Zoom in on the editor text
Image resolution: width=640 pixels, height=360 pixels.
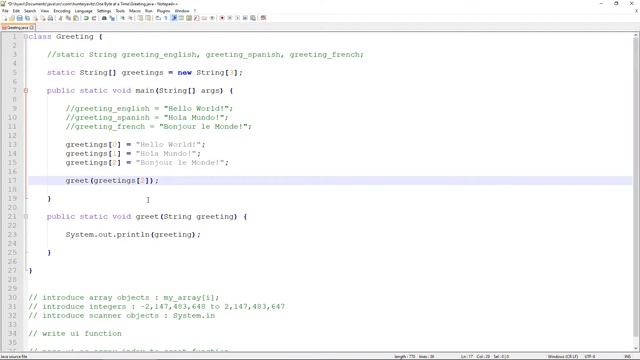click(122, 18)
